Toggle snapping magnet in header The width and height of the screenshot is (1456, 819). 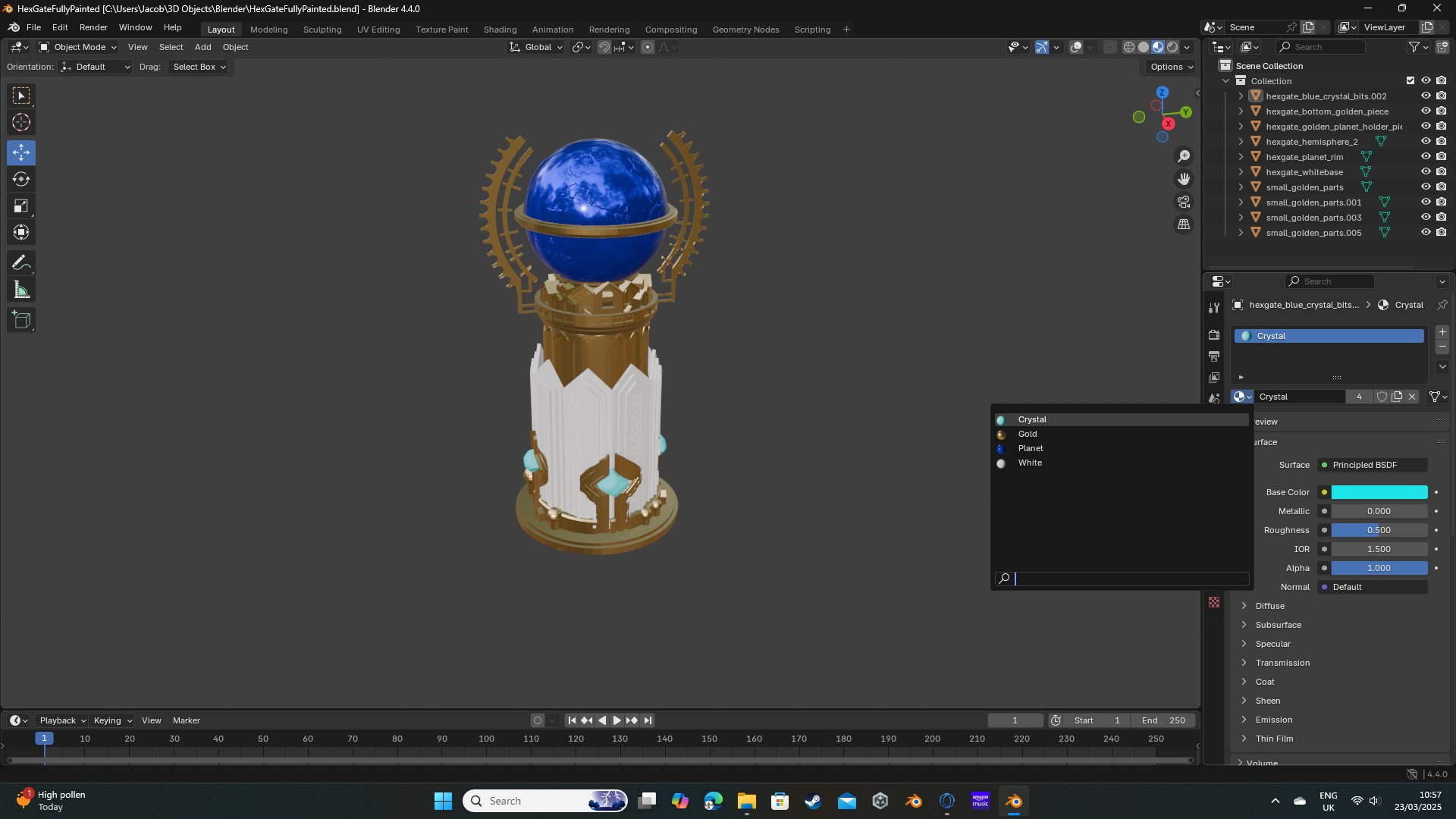[604, 47]
